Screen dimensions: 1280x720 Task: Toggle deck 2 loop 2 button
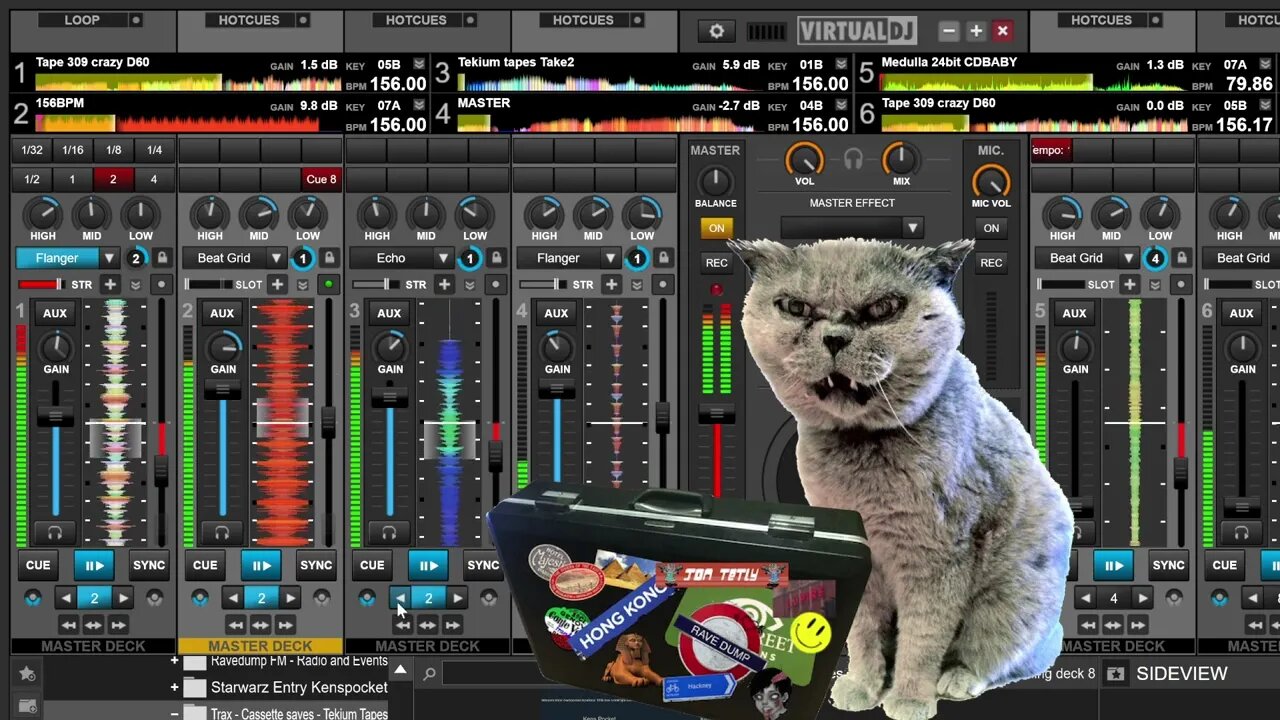tap(261, 598)
